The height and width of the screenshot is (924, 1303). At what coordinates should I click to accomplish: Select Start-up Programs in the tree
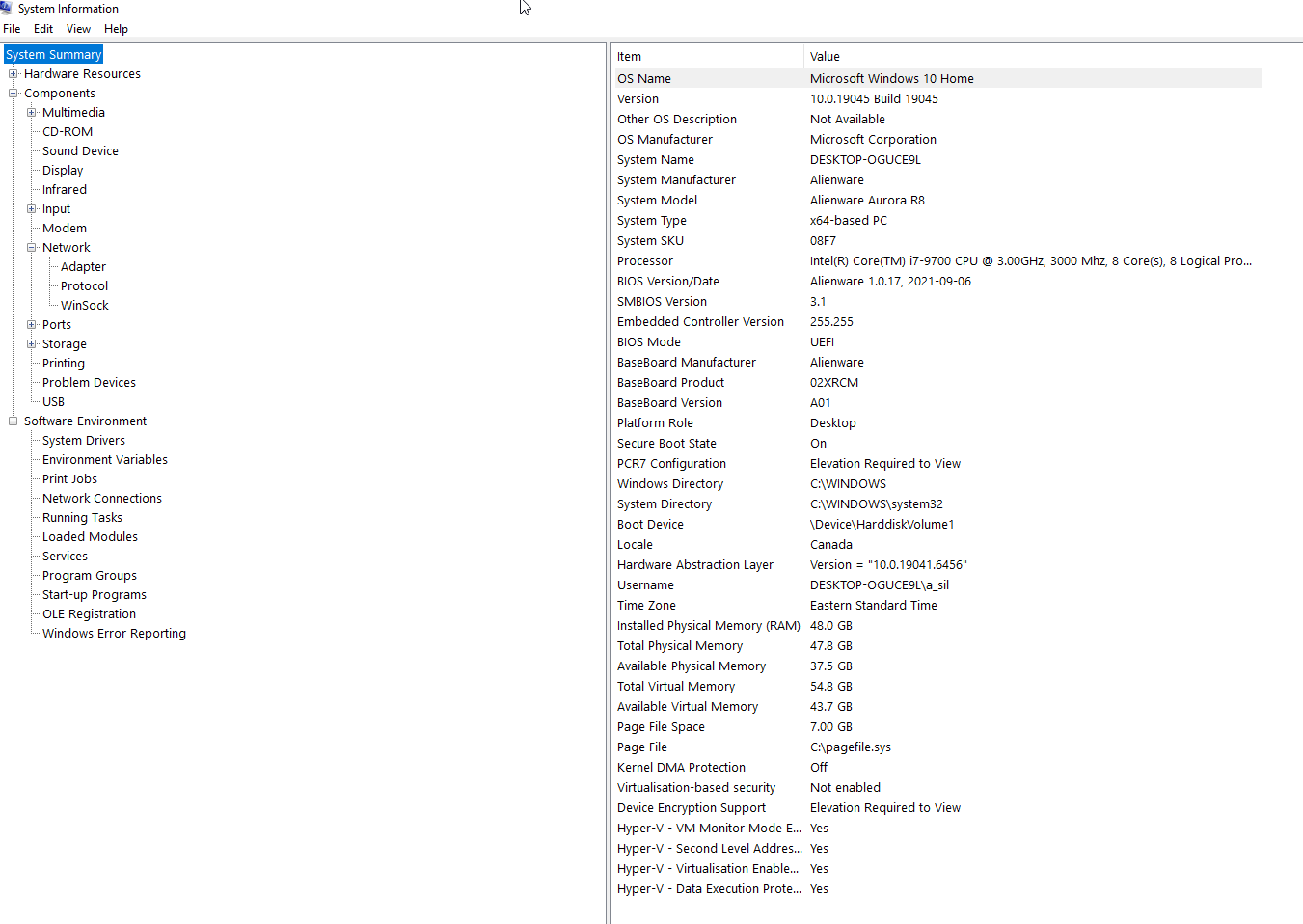[x=95, y=595]
